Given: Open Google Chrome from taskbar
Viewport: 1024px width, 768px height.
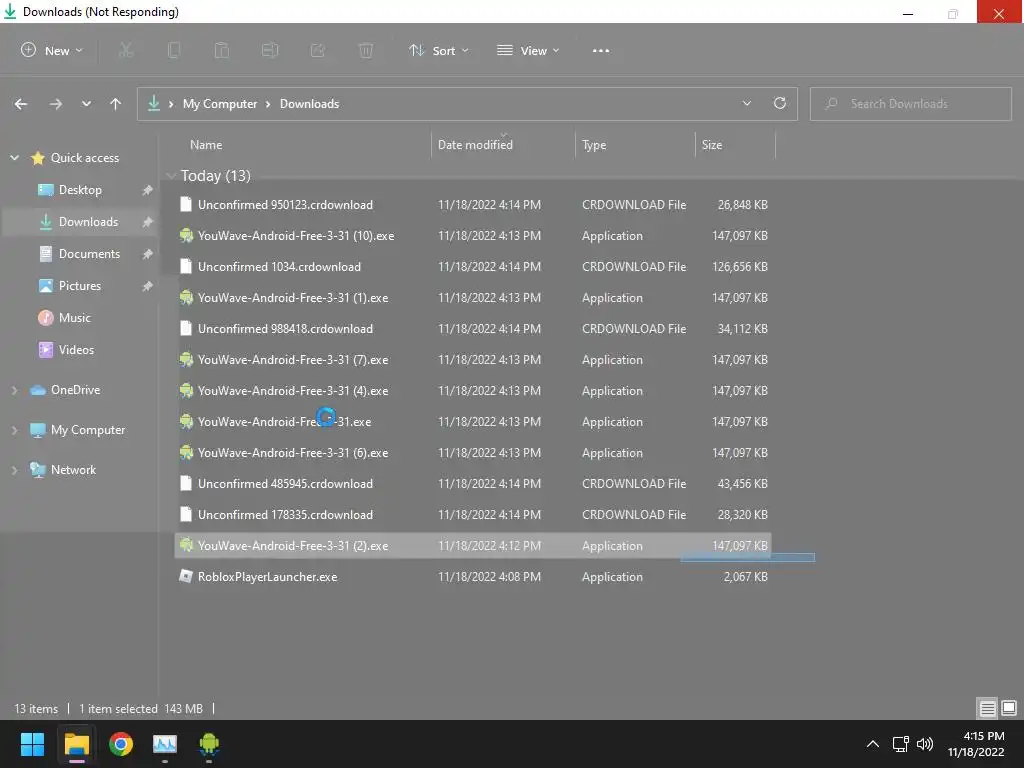Looking at the screenshot, I should click(x=121, y=744).
